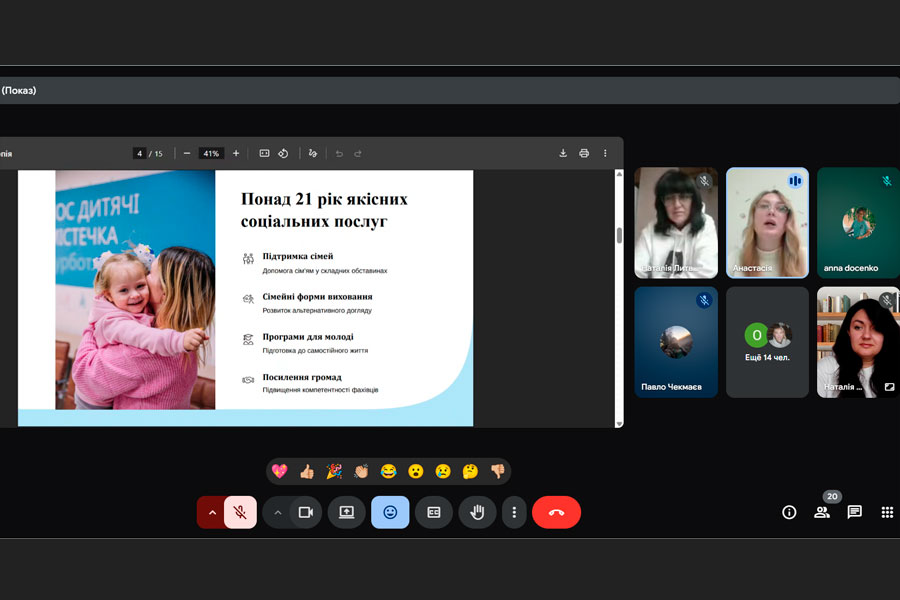The height and width of the screenshot is (600, 900).
Task: Click the present screen icon
Action: coord(347,512)
